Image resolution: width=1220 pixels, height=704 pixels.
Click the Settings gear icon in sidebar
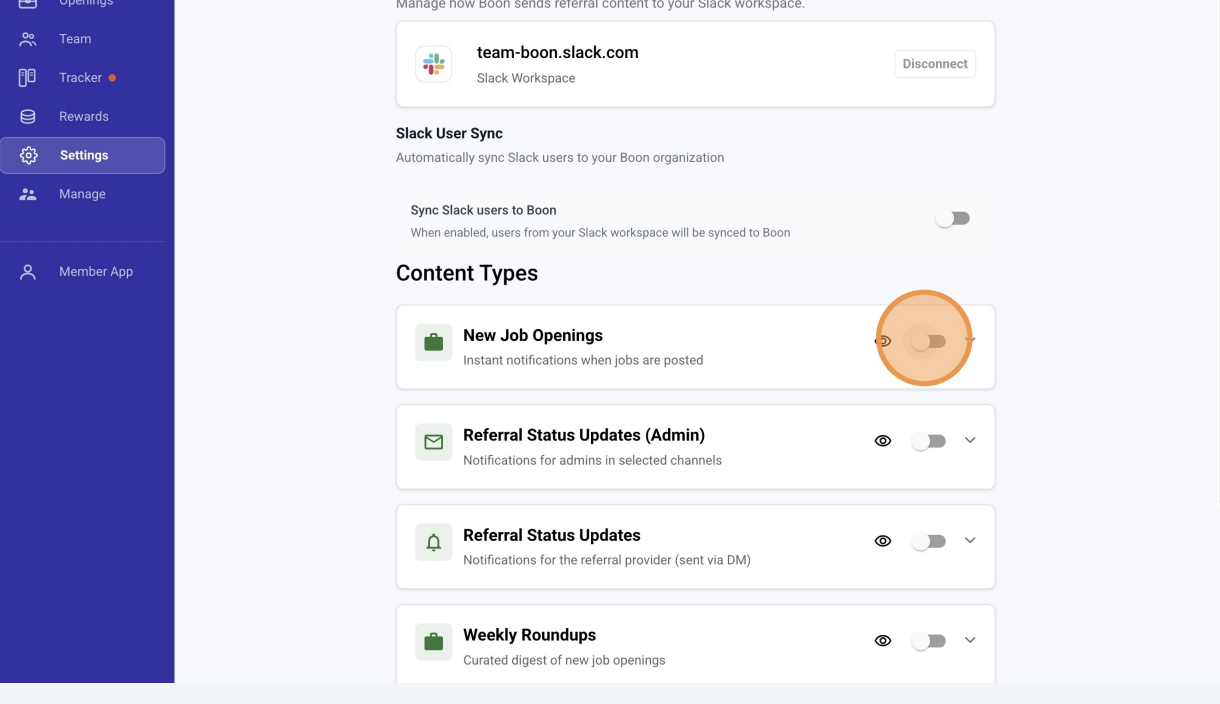pos(28,155)
